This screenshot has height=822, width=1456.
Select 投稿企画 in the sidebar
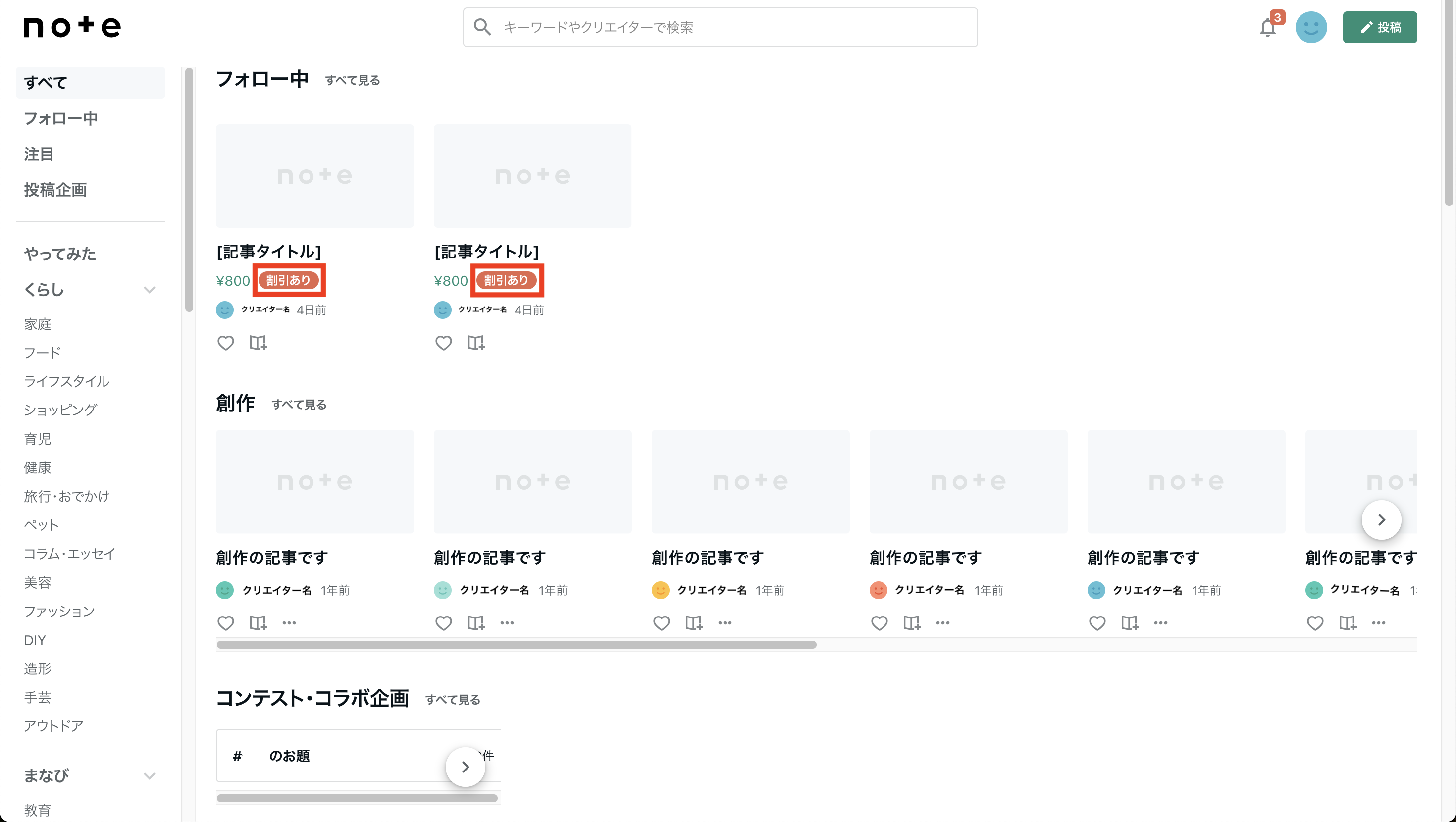[x=55, y=190]
